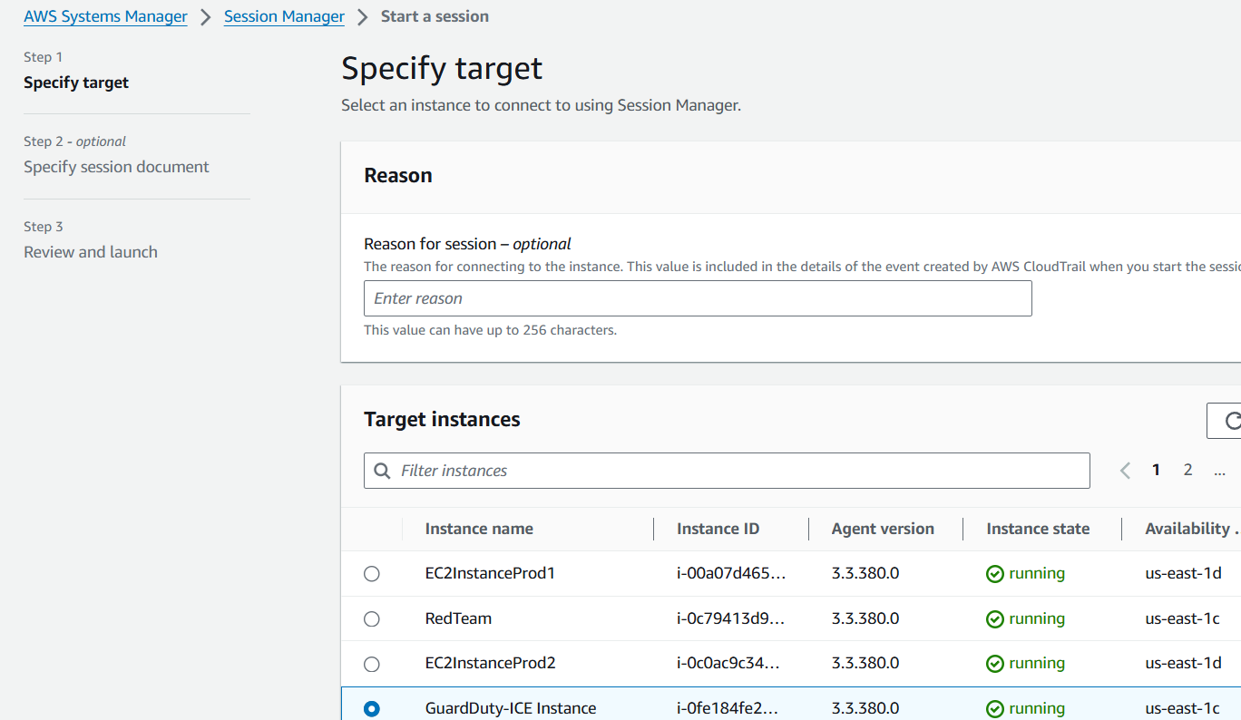Click the breadcrumb chevron after AWS Systems Manager
This screenshot has width=1241, height=720.
coord(205,17)
